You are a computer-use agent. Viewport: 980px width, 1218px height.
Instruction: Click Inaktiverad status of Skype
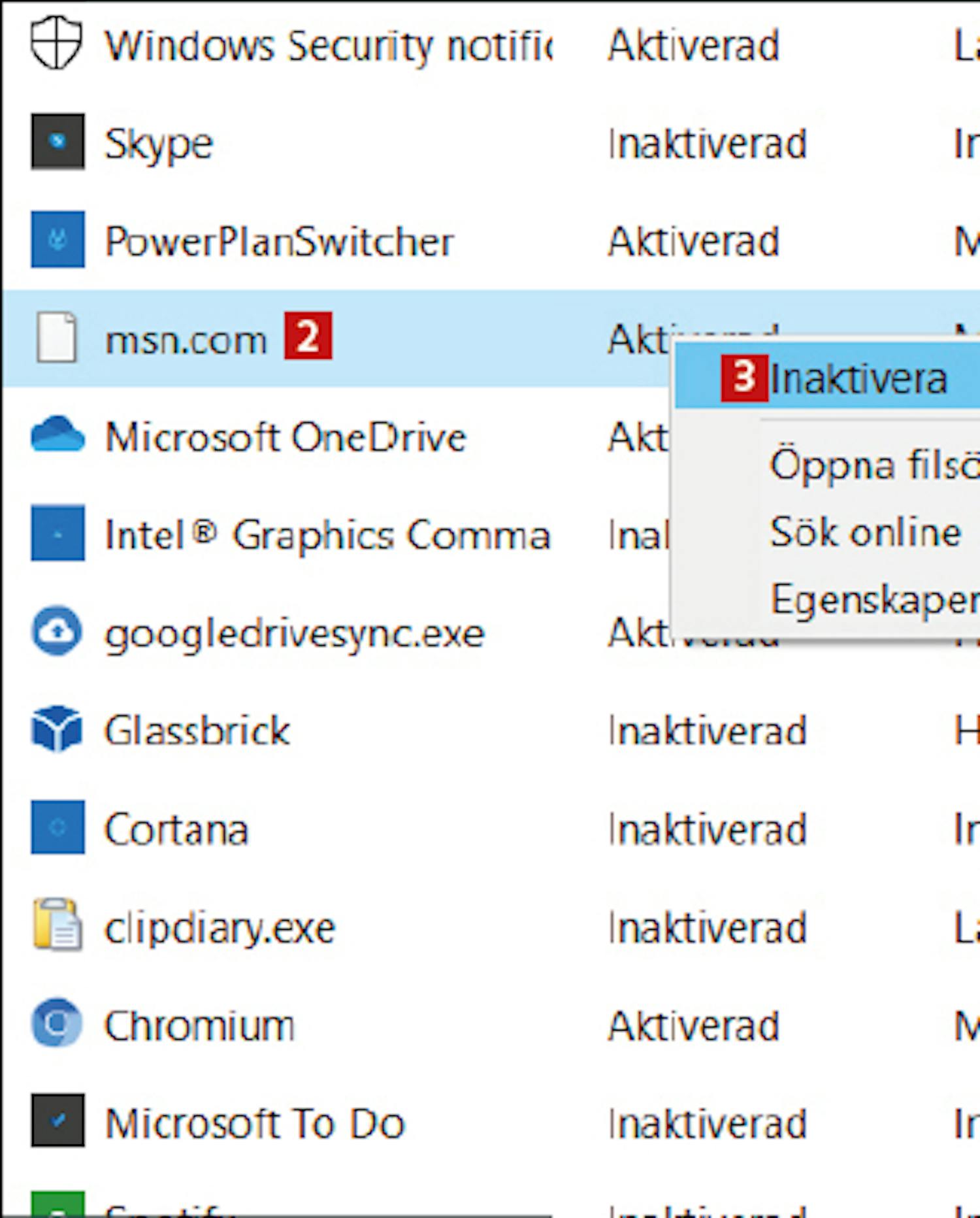click(x=708, y=143)
